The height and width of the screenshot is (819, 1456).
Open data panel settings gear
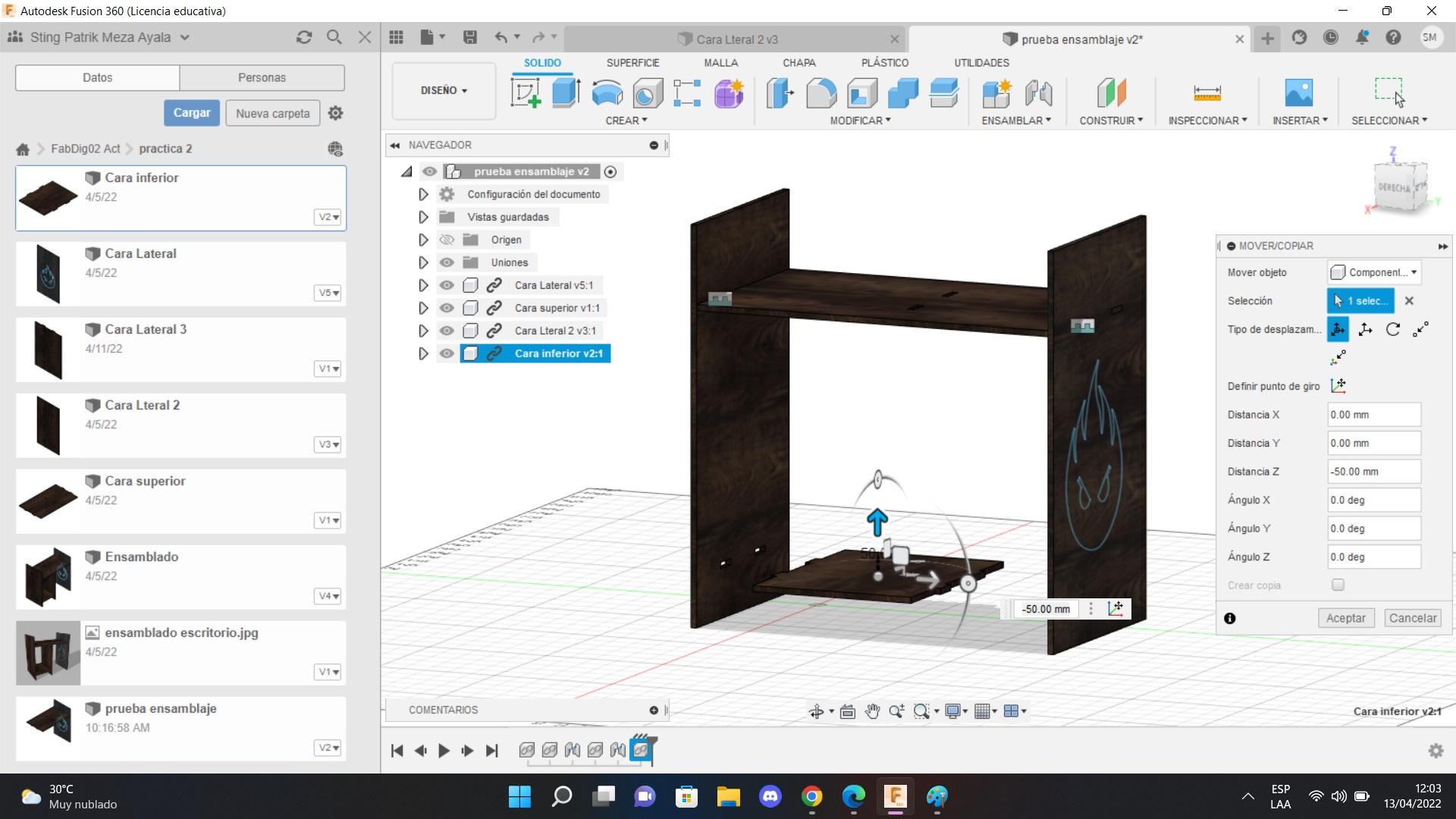coord(335,113)
